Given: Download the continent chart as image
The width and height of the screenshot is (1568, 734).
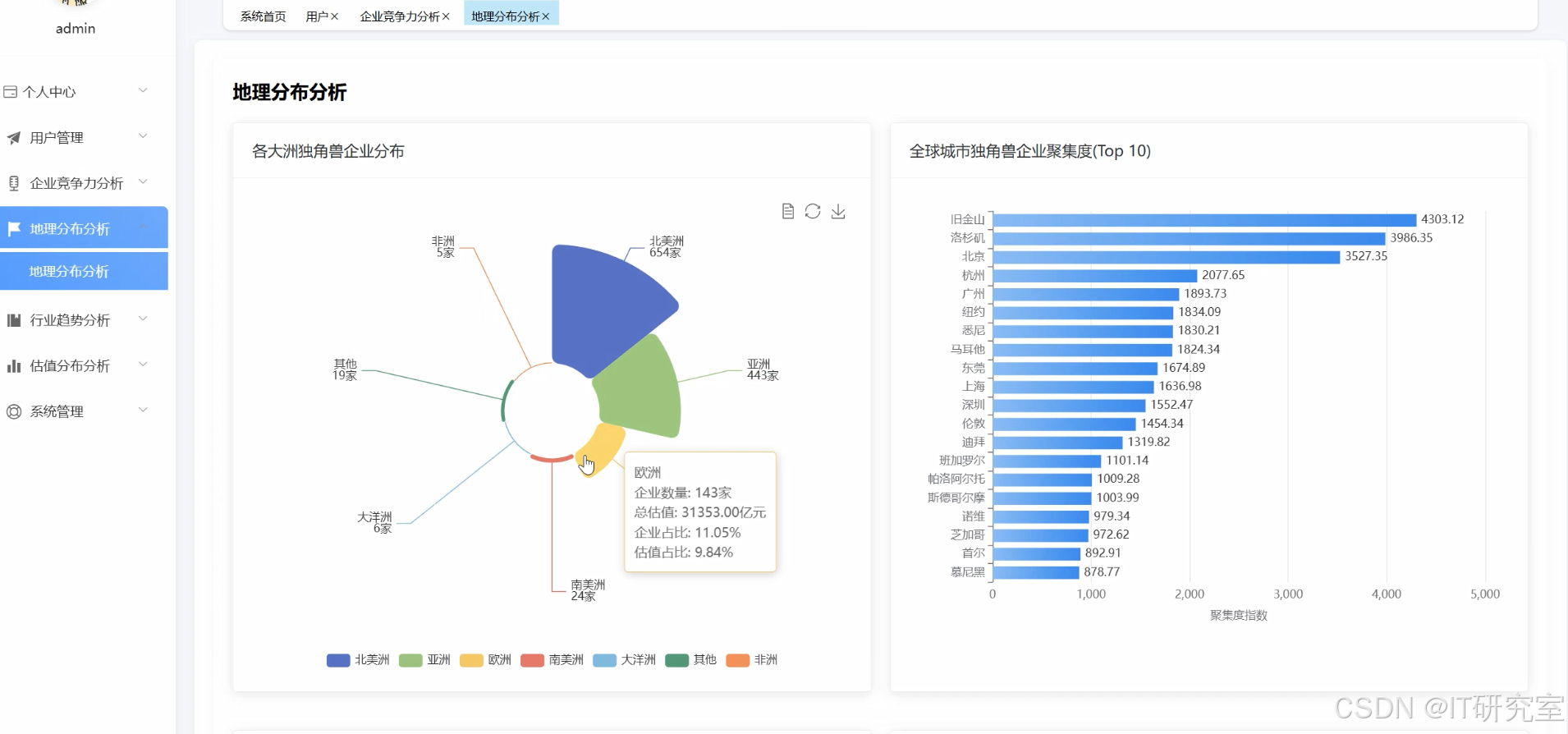Looking at the screenshot, I should click(838, 212).
